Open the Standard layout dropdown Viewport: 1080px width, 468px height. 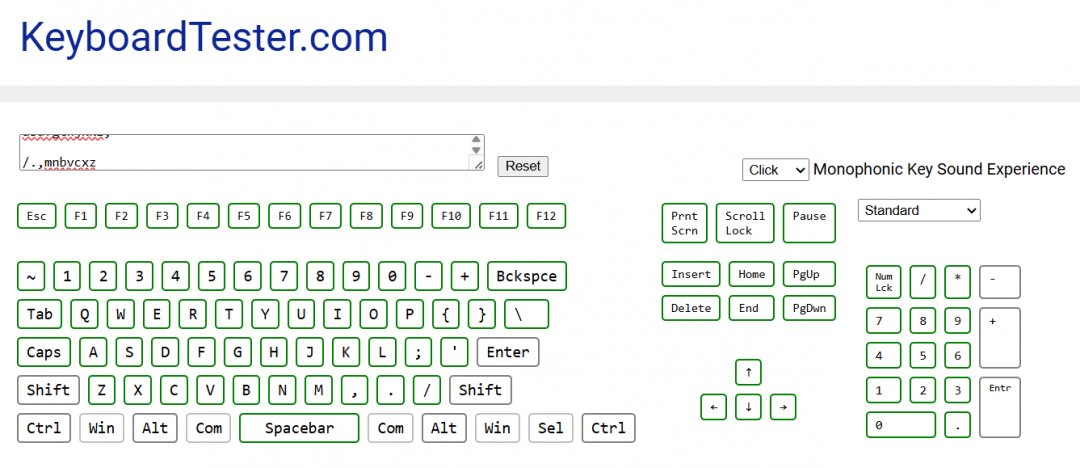coord(918,210)
